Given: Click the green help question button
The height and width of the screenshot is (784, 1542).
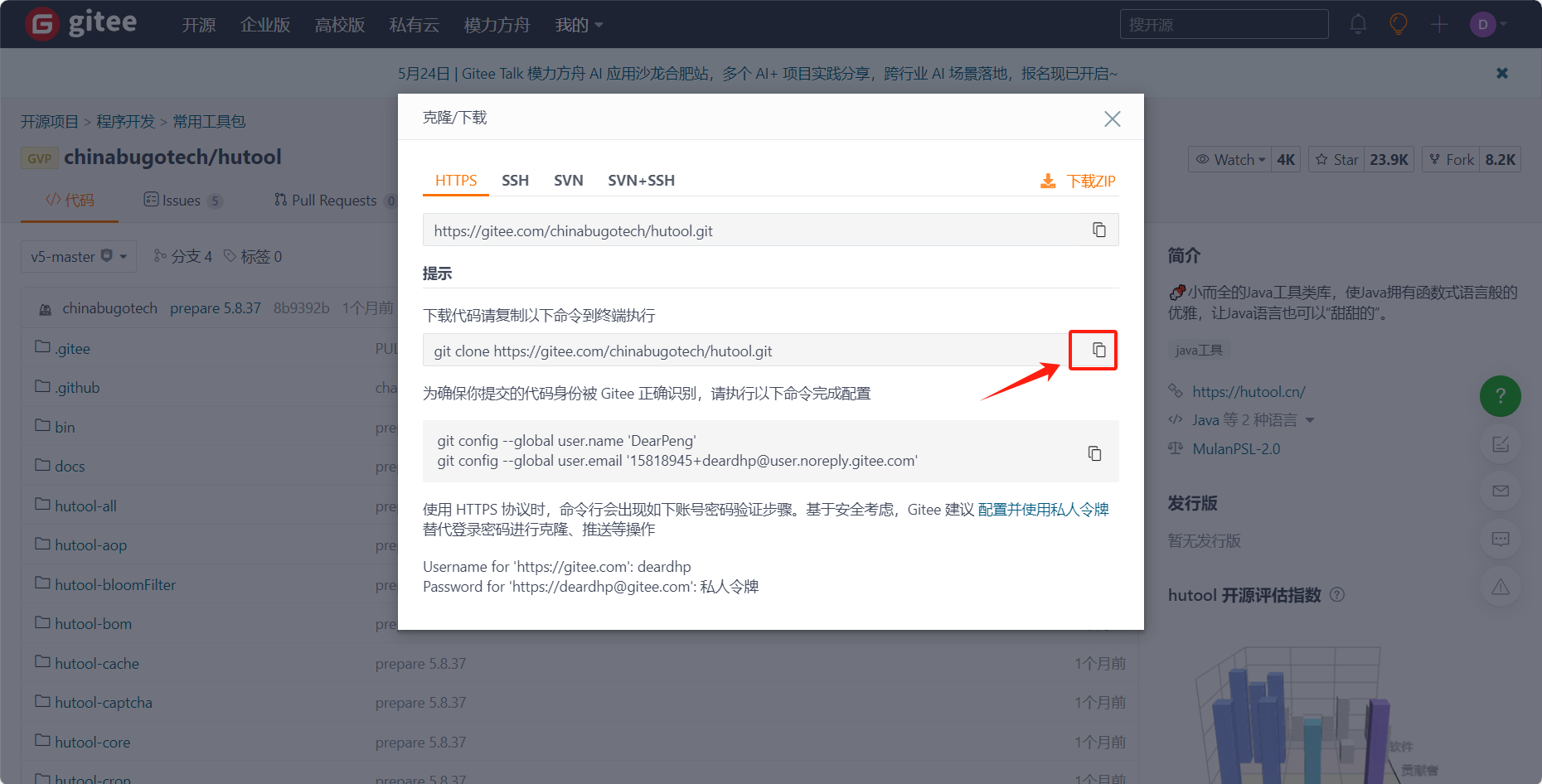Looking at the screenshot, I should pyautogui.click(x=1500, y=396).
